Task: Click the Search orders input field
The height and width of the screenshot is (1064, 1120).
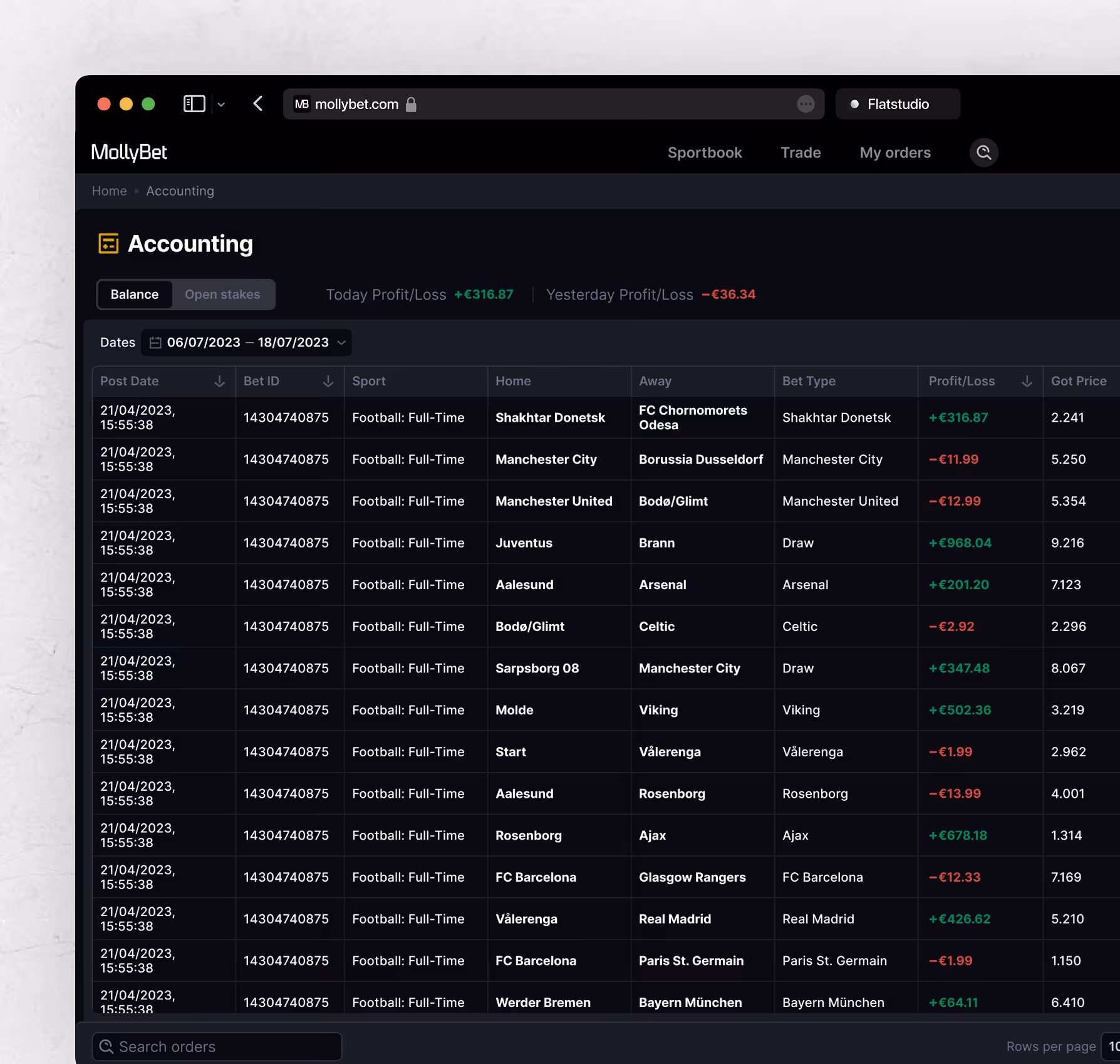Action: coord(217,1046)
